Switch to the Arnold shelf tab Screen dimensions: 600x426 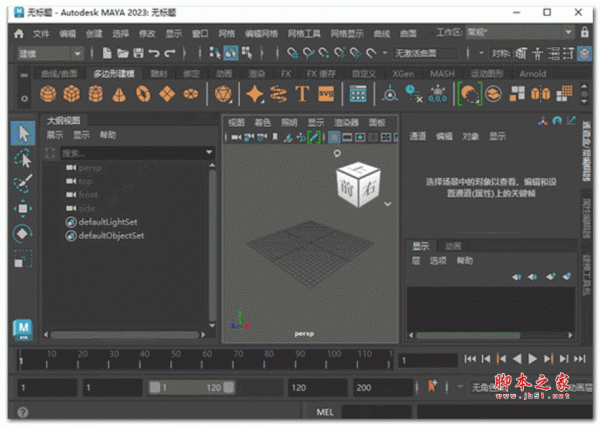[534, 73]
